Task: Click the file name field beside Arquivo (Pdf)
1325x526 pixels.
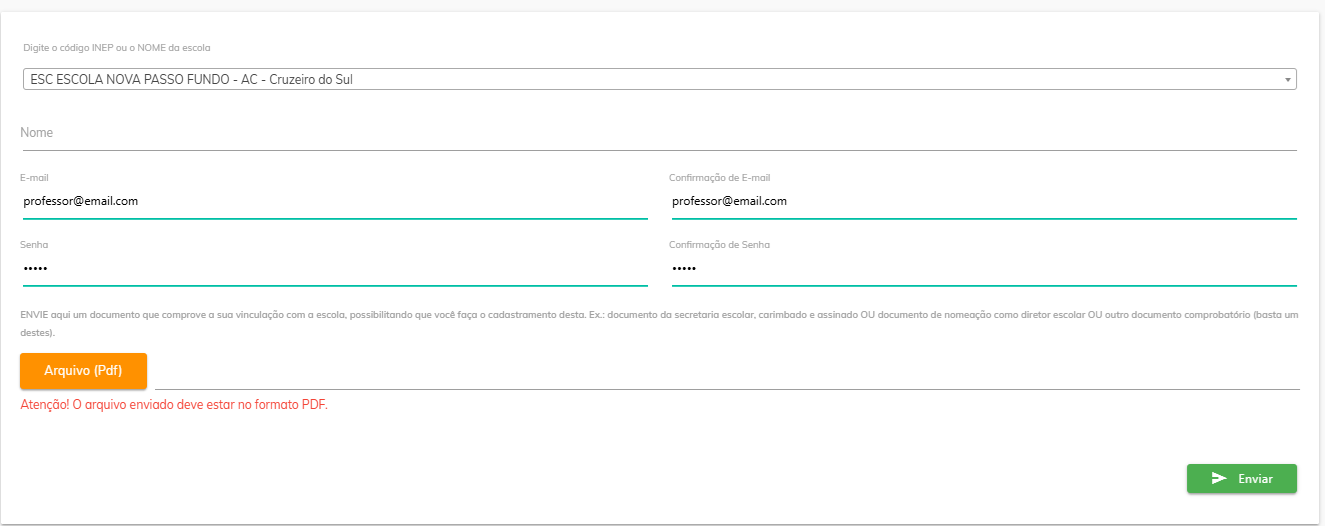Action: (x=726, y=372)
